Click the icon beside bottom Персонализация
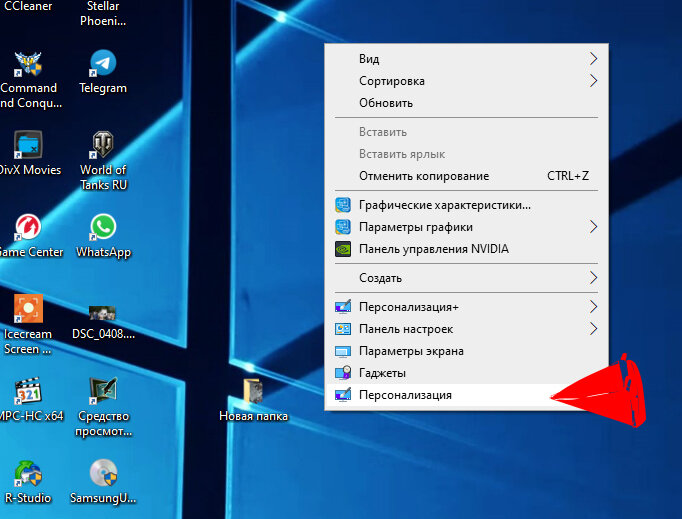This screenshot has width=682, height=519. click(x=343, y=395)
